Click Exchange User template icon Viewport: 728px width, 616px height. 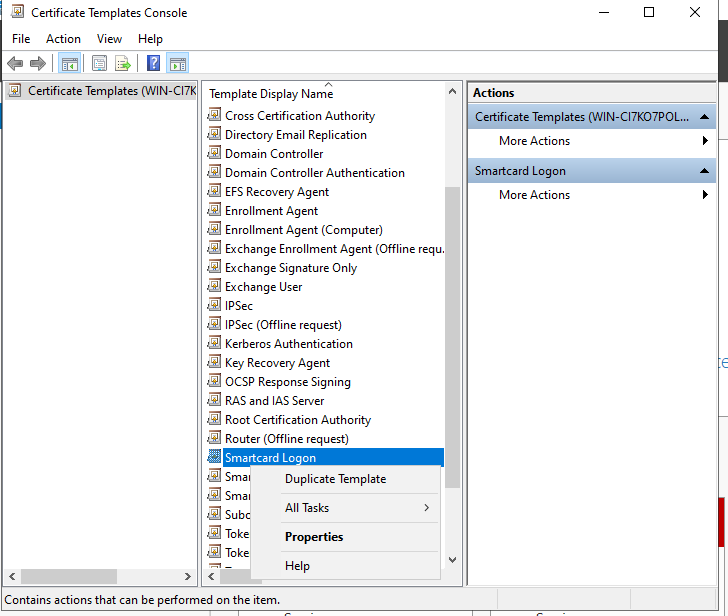point(214,286)
